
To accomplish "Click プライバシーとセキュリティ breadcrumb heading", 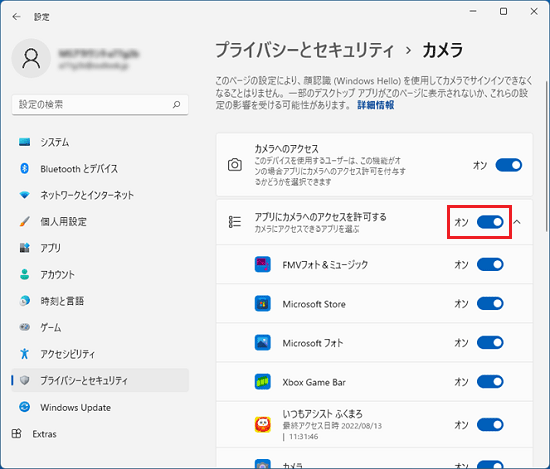I will [304, 50].
